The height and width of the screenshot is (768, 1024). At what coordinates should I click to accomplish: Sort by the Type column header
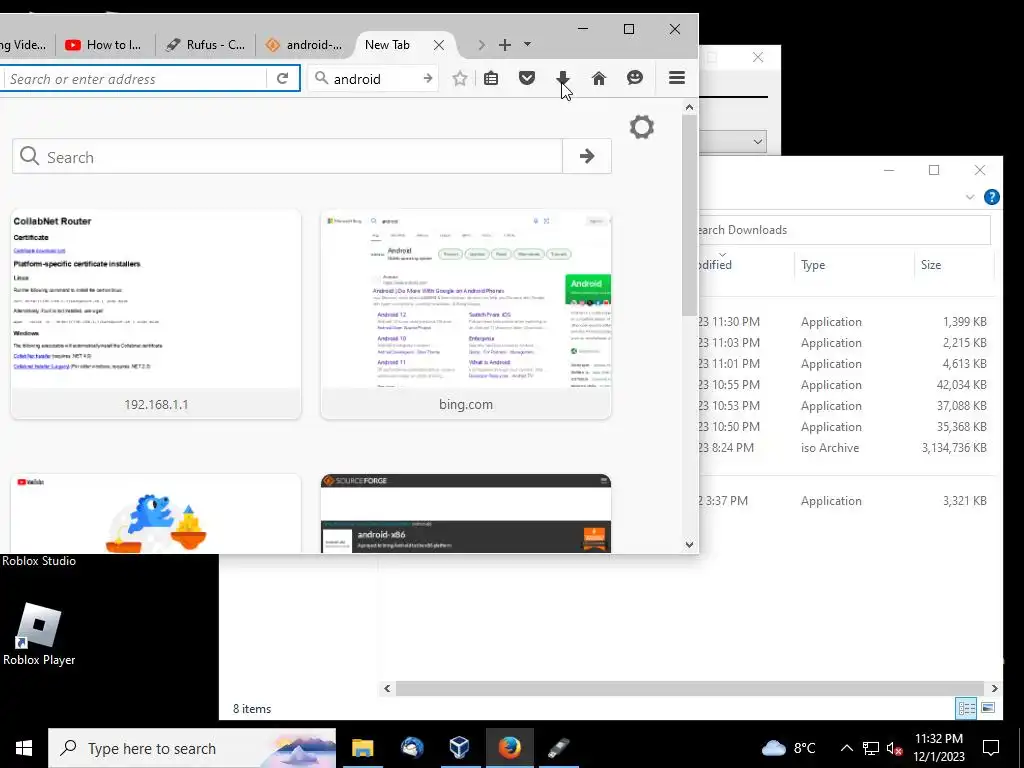[x=854, y=264]
